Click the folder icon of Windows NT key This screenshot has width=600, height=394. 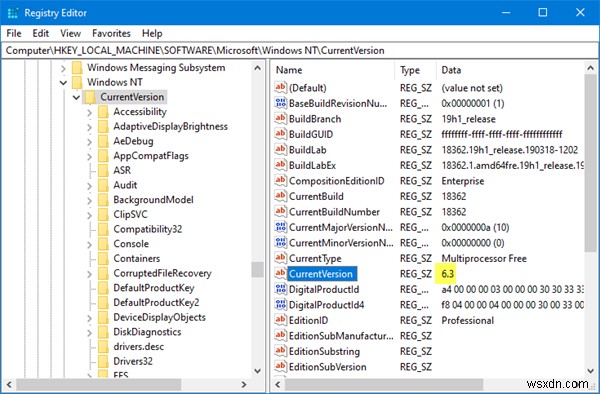pos(77,82)
